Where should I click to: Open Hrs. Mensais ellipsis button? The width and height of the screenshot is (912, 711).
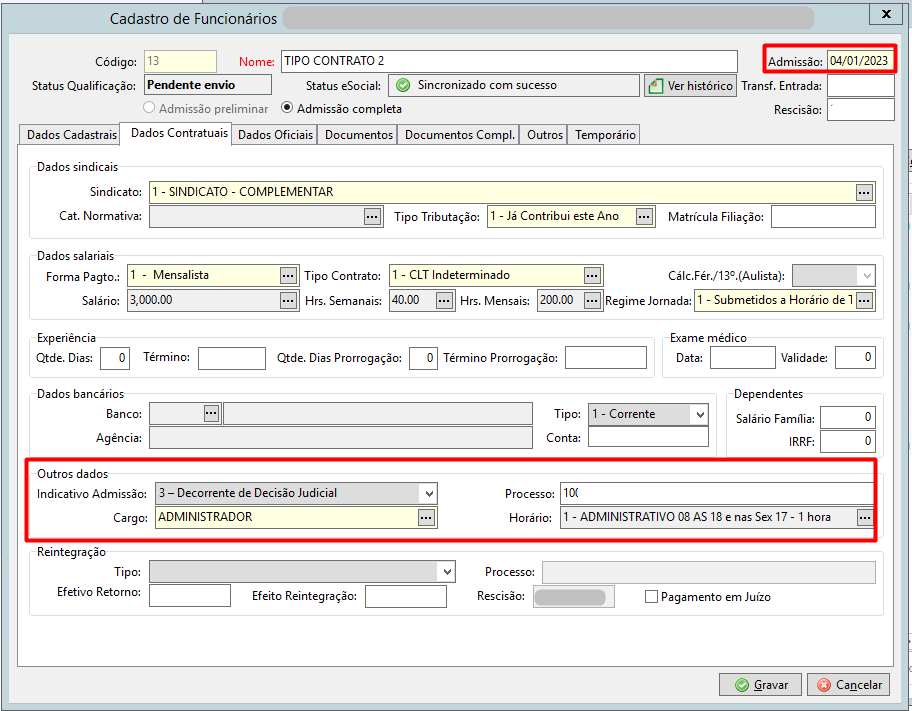tap(592, 301)
